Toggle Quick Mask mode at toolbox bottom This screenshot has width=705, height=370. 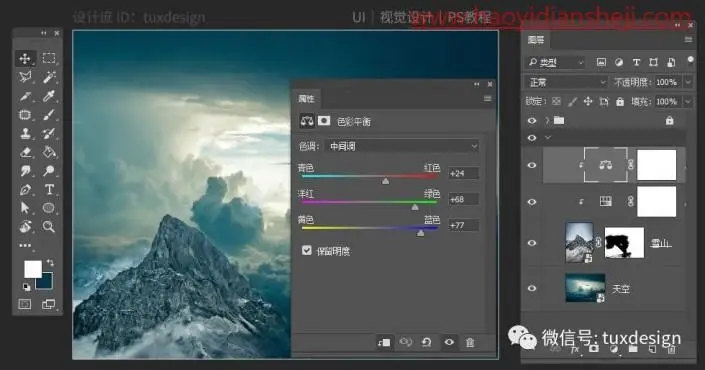pyautogui.click(x=25, y=304)
